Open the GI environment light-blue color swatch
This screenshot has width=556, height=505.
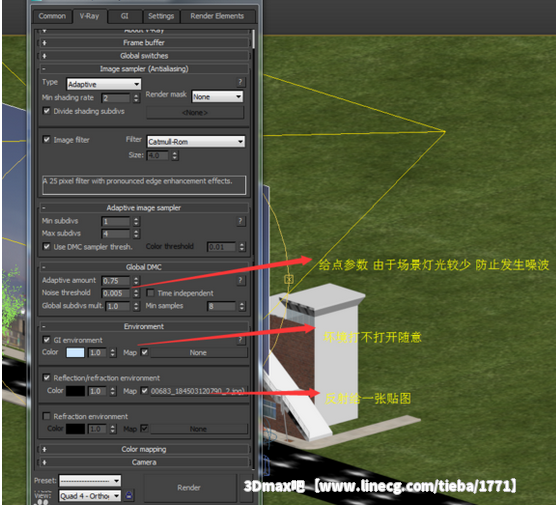coord(76,353)
